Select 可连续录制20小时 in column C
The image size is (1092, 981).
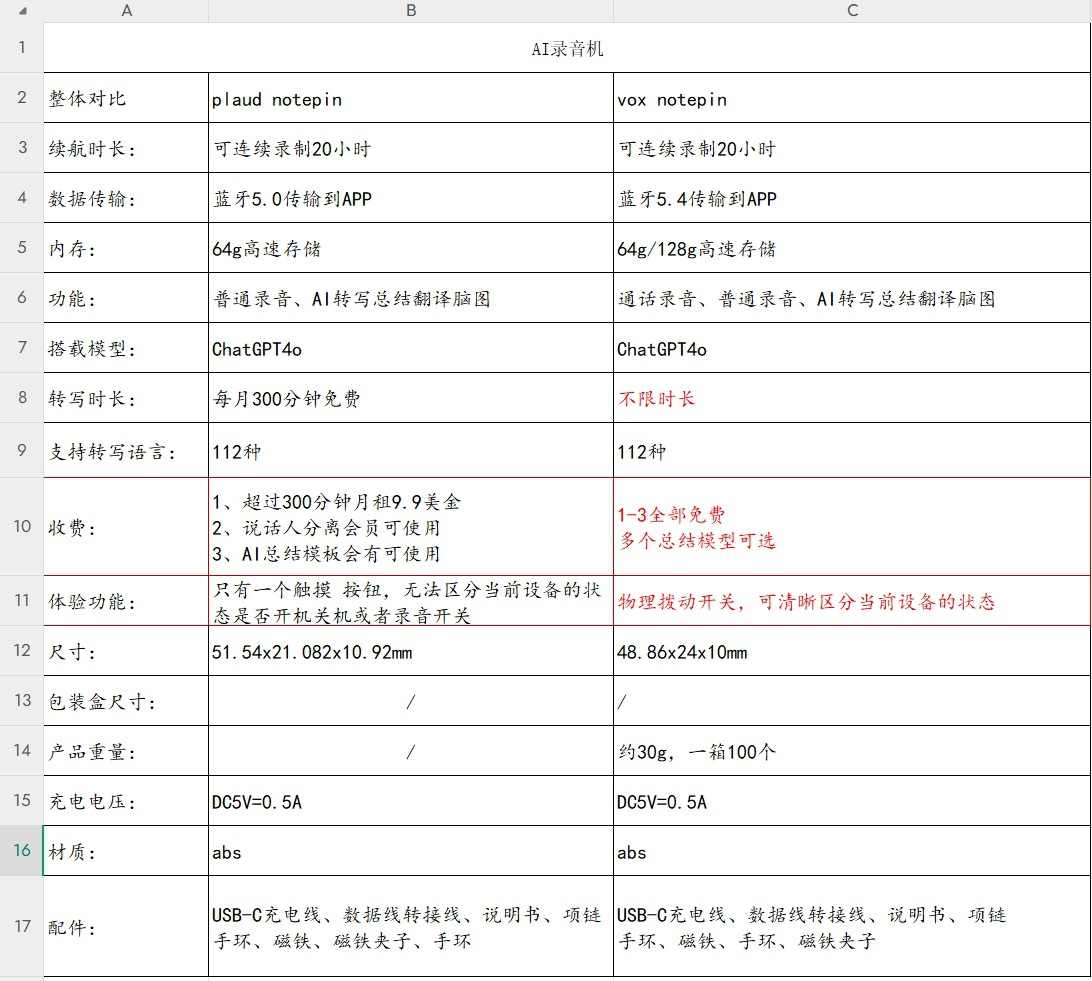click(852, 148)
